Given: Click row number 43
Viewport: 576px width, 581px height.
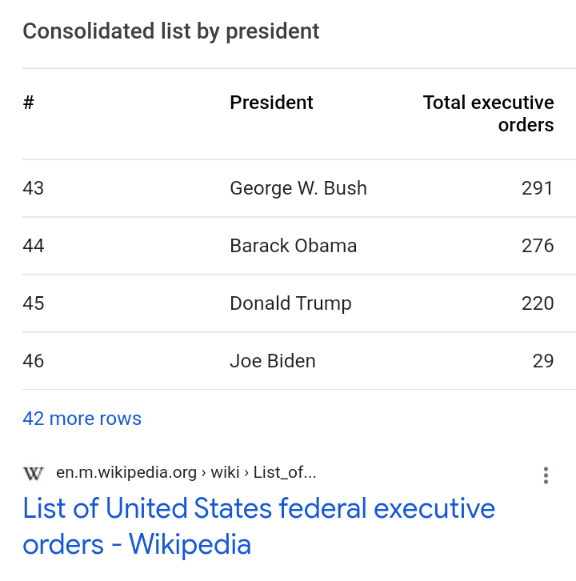Looking at the screenshot, I should coord(33,188).
